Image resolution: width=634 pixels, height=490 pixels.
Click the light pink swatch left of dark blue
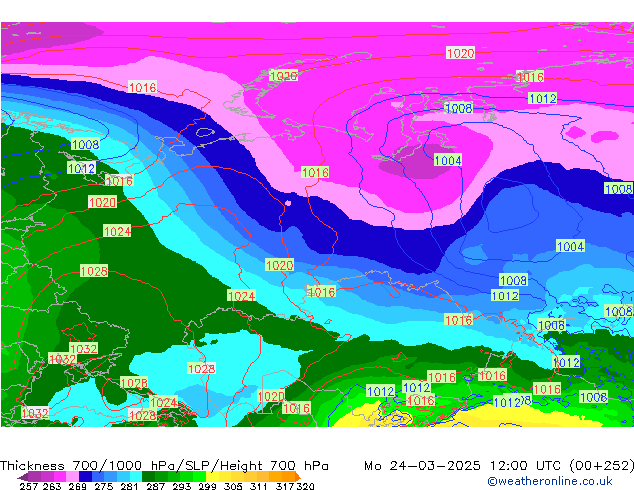(x=72, y=476)
